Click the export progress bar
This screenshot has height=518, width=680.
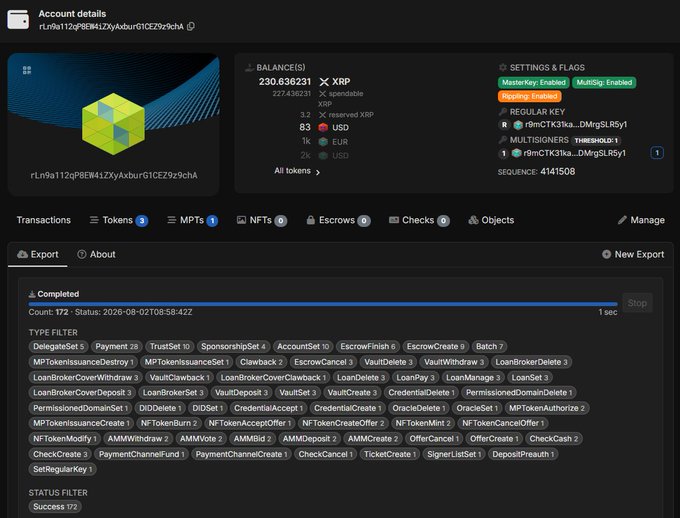323,304
